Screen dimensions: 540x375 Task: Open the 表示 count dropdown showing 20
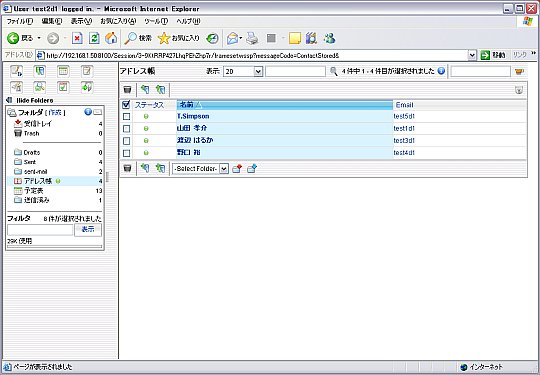tap(243, 71)
